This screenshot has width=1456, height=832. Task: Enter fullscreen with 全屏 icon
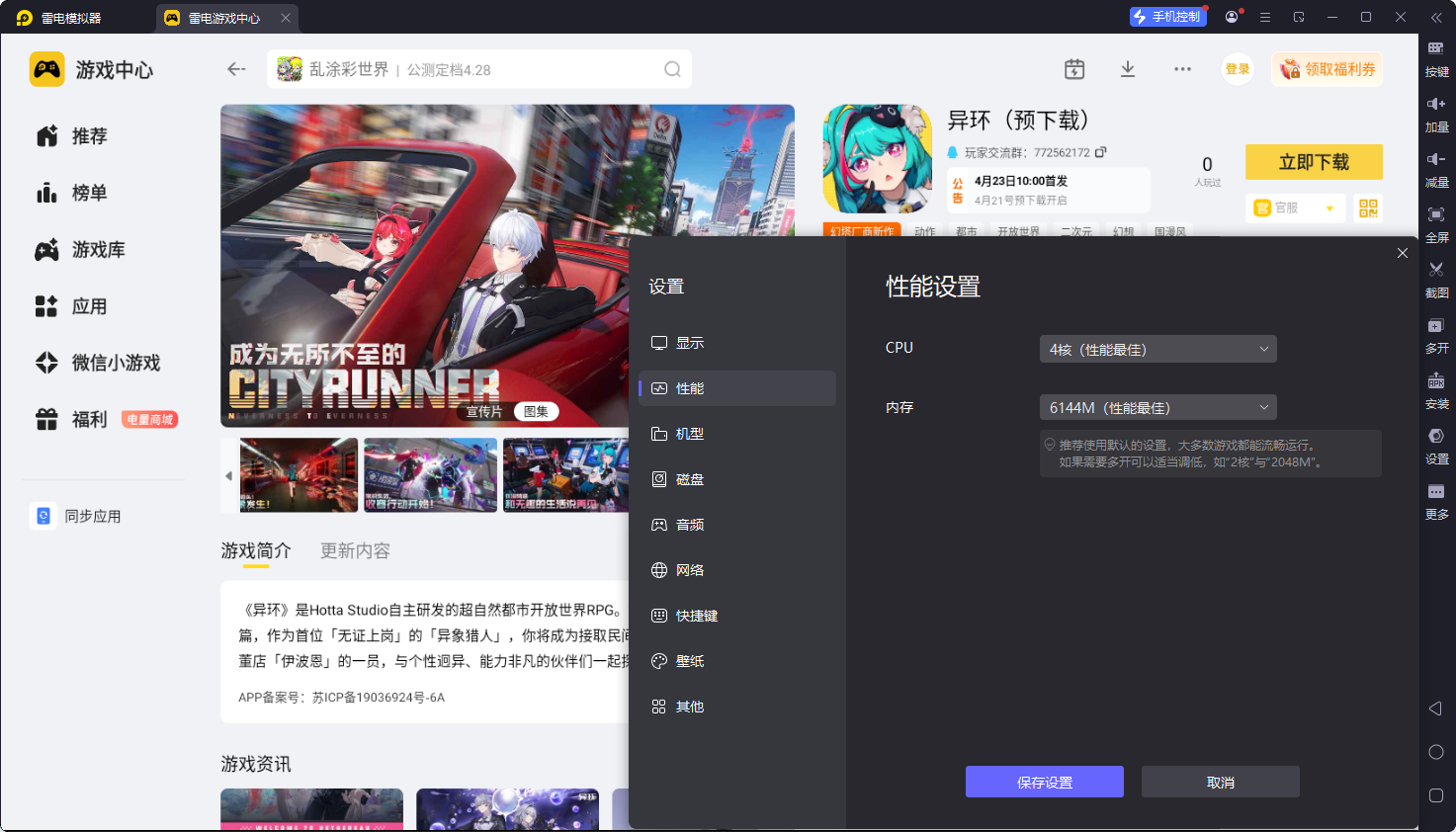click(x=1436, y=224)
